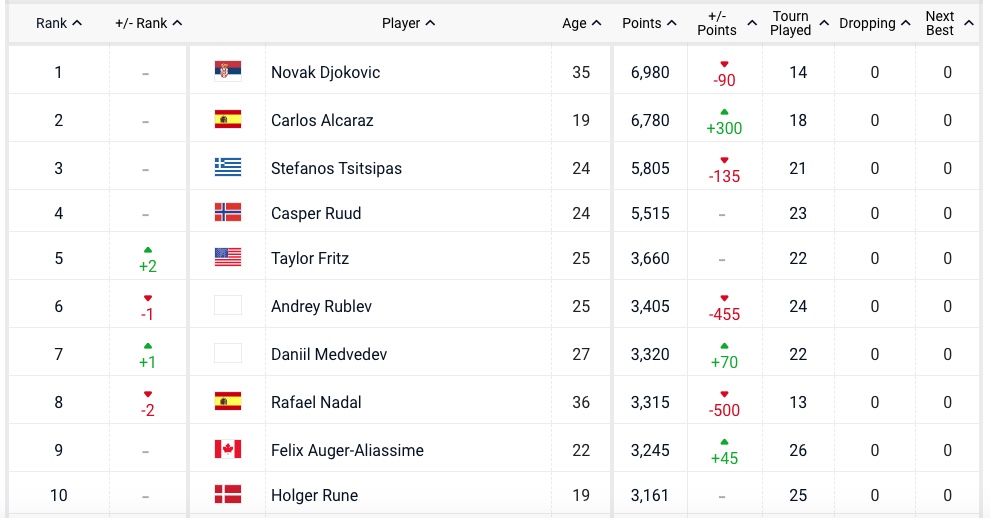Sort by Points column header
Screen dimensions: 990x518
648,23
